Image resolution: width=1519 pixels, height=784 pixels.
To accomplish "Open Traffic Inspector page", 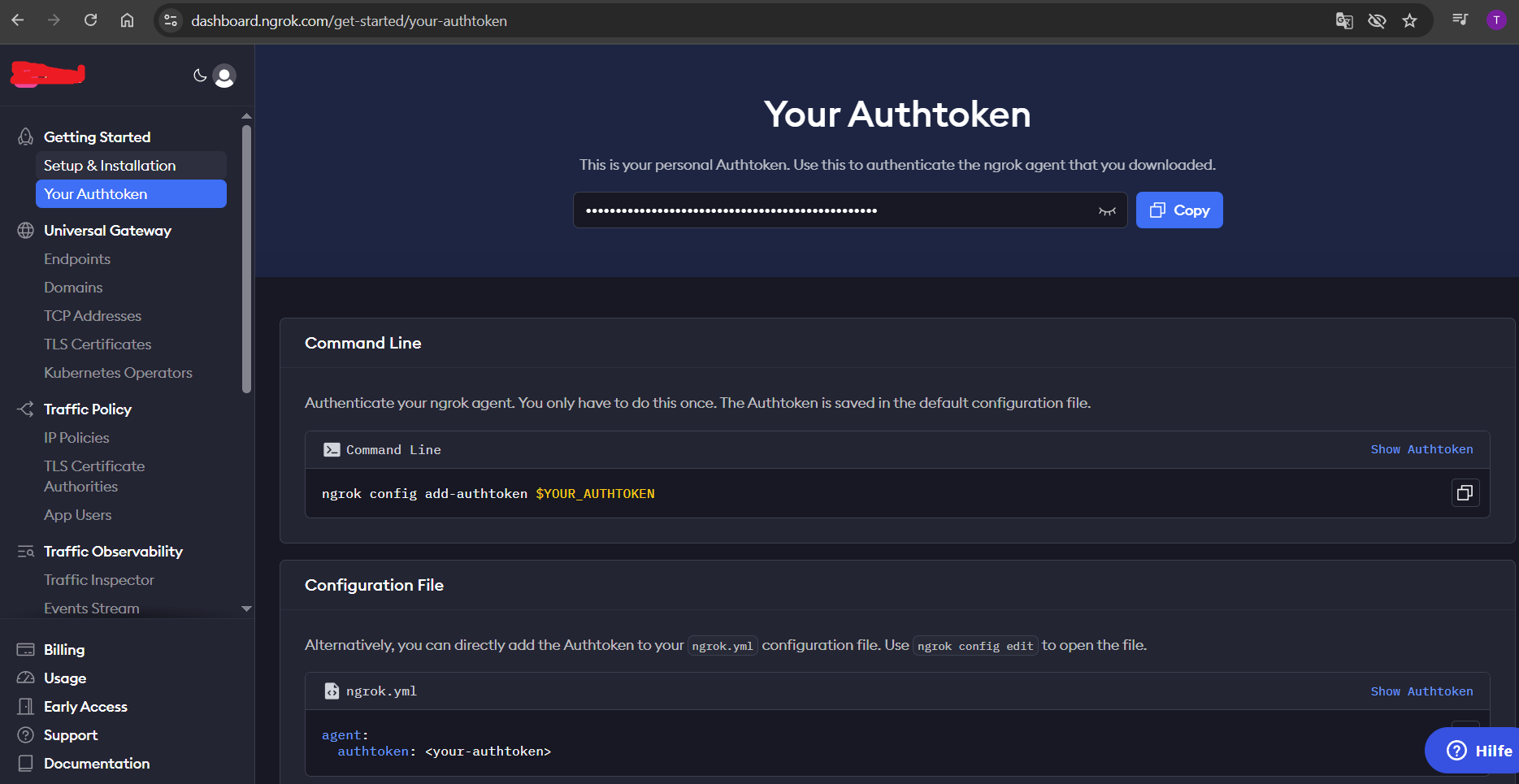I will (99, 579).
